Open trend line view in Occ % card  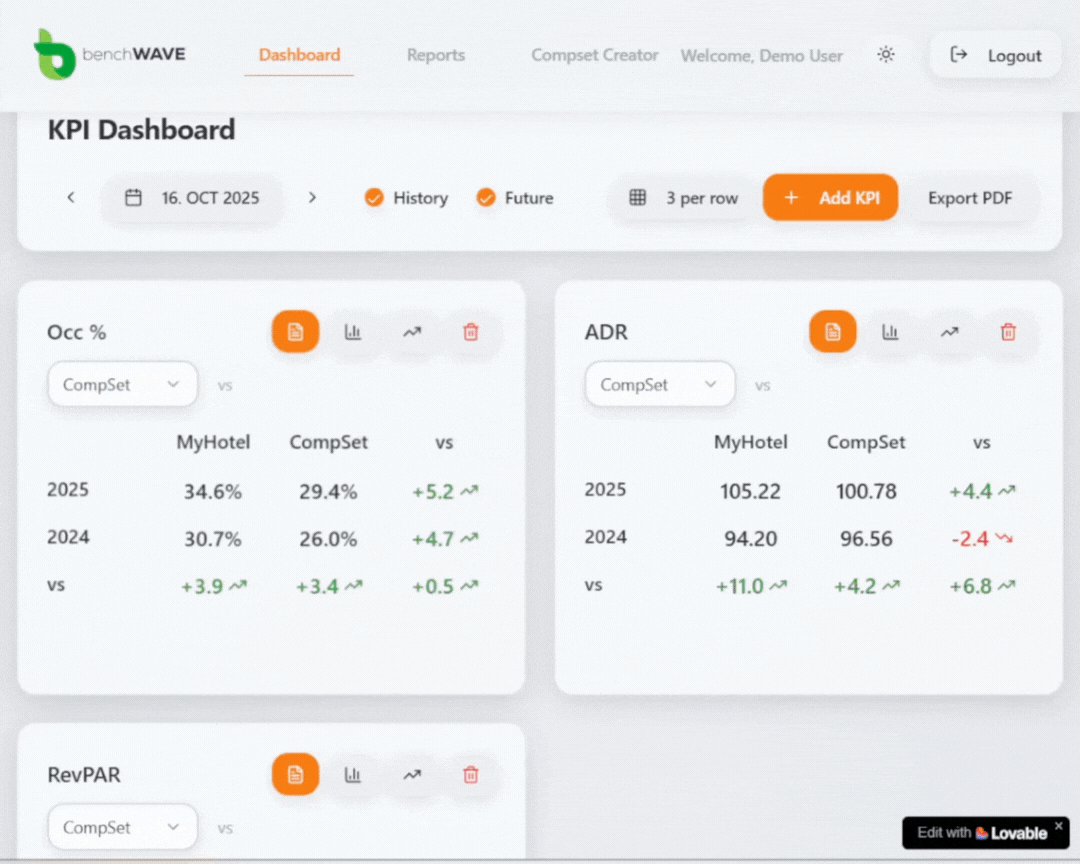point(412,332)
